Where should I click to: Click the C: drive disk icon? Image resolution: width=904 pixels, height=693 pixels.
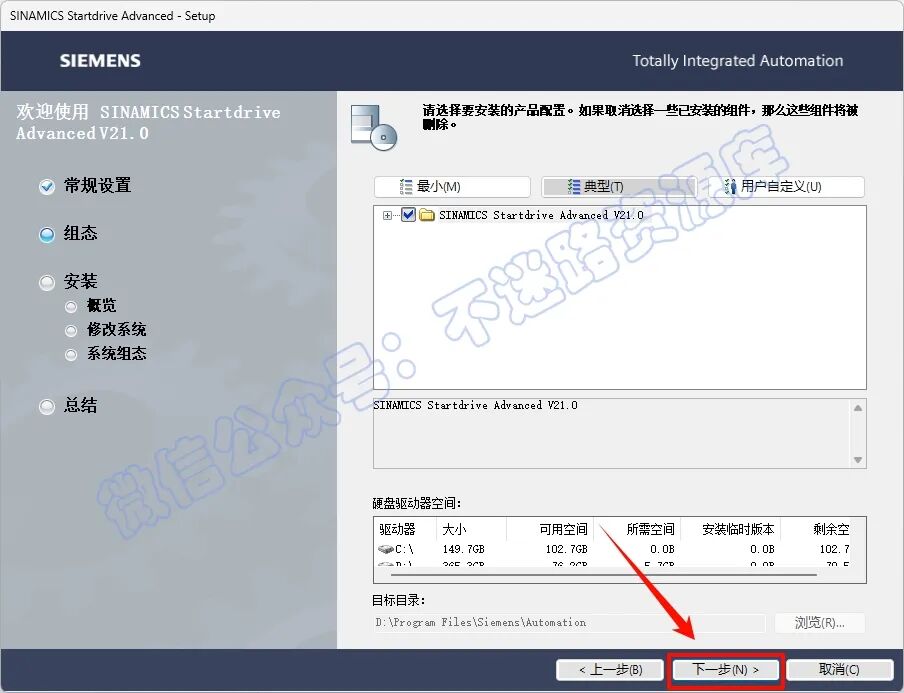[385, 549]
